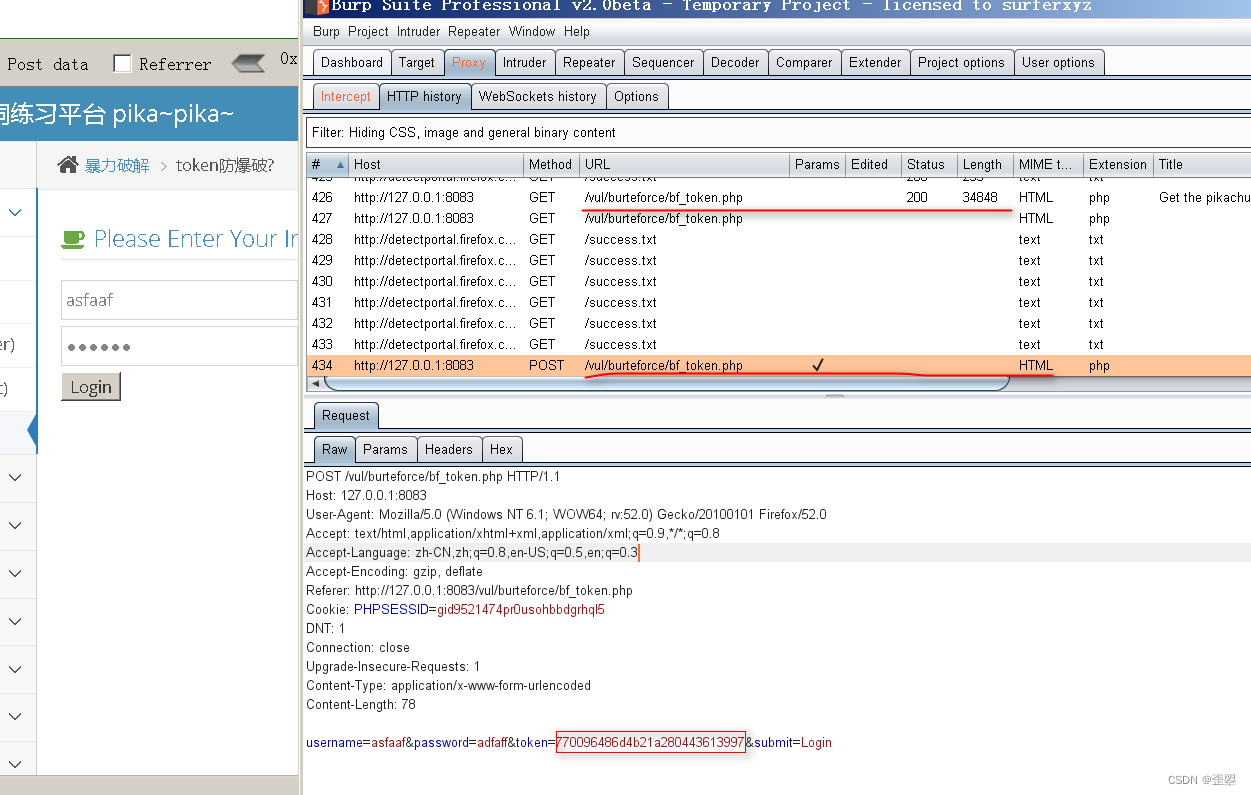Expand the bottom-most sidebar chevron in pikachu page
1251x795 pixels.
[x=15, y=764]
